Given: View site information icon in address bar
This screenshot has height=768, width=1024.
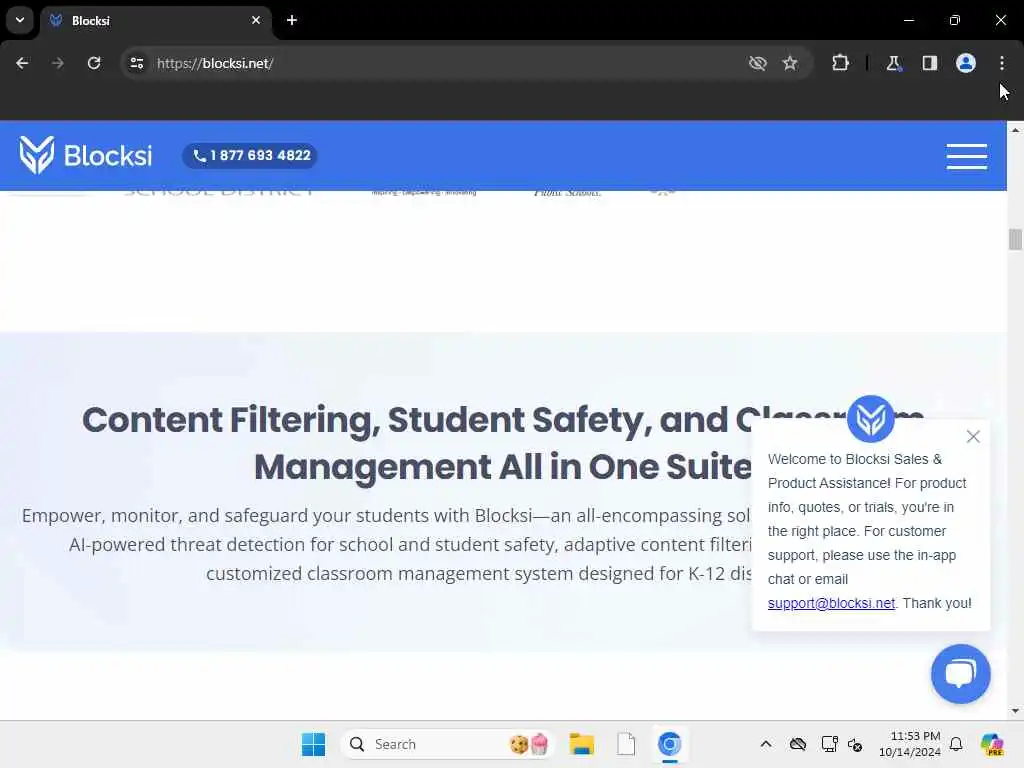Looking at the screenshot, I should [136, 63].
